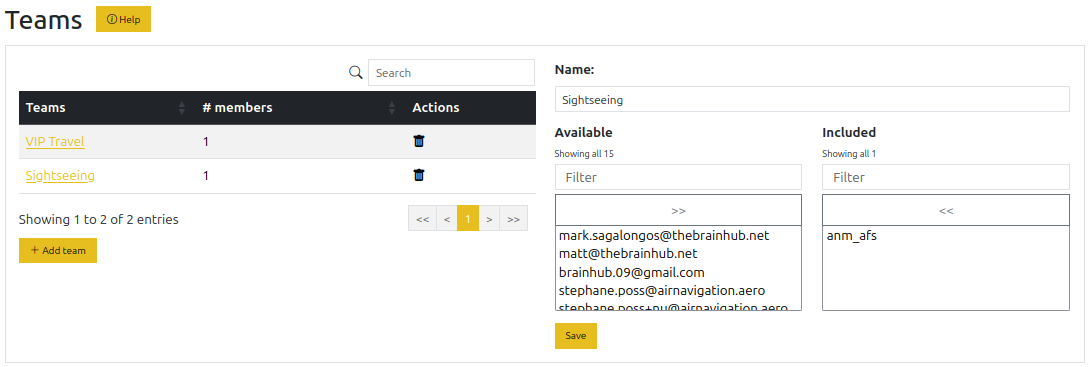The height and width of the screenshot is (367, 1090).
Task: Click the member count of VIP Travel row
Action: tap(206, 142)
